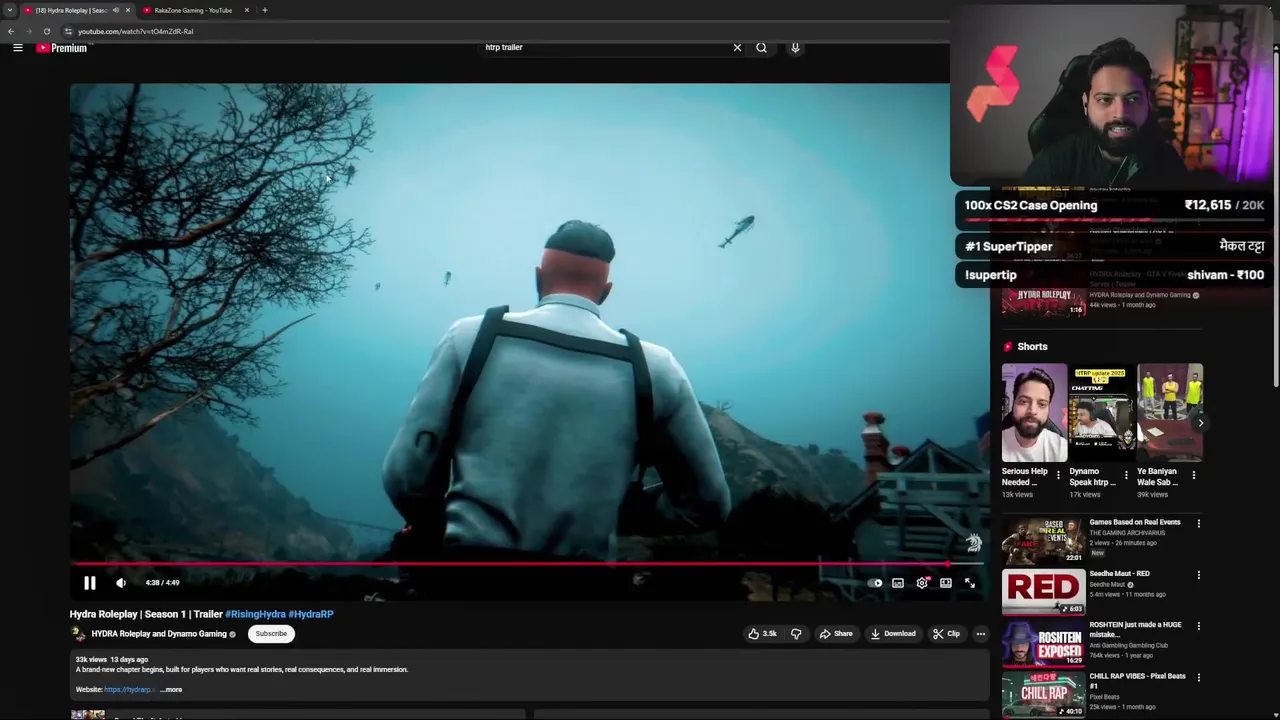Clear the search query with X
1280x720 pixels.
pyautogui.click(x=737, y=47)
